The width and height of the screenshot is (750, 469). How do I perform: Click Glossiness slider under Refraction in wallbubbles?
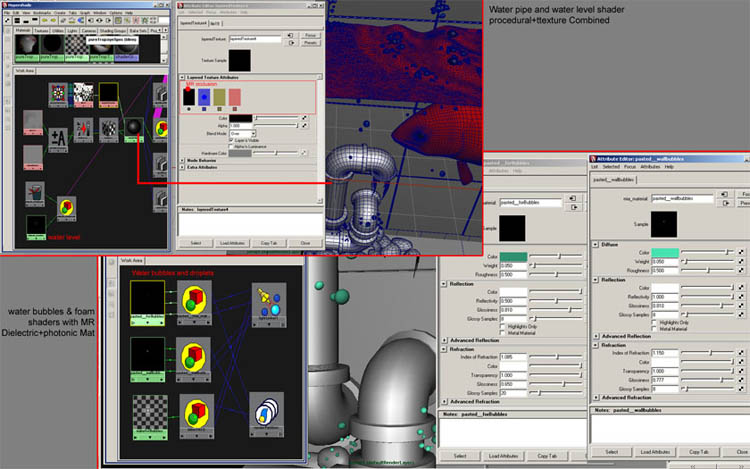click(x=708, y=380)
